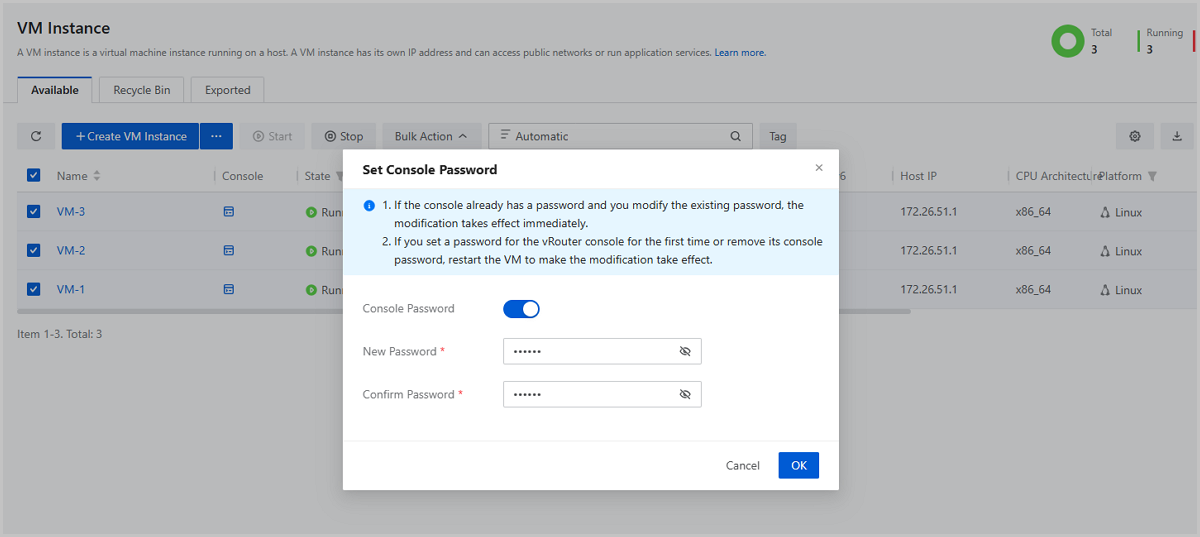1200x537 pixels.
Task: Show the Confirm Password characters
Action: [685, 395]
